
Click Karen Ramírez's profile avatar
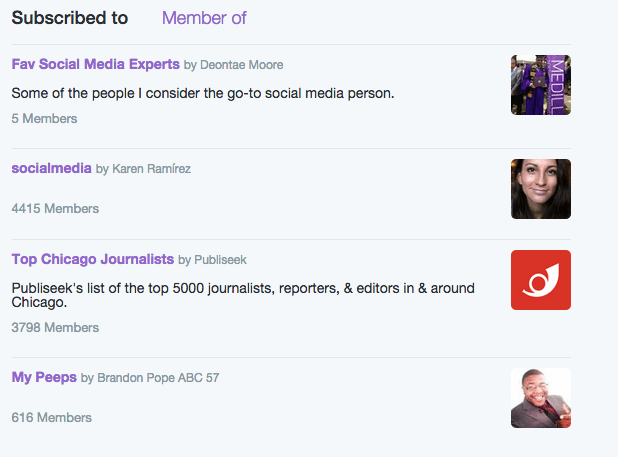(541, 189)
